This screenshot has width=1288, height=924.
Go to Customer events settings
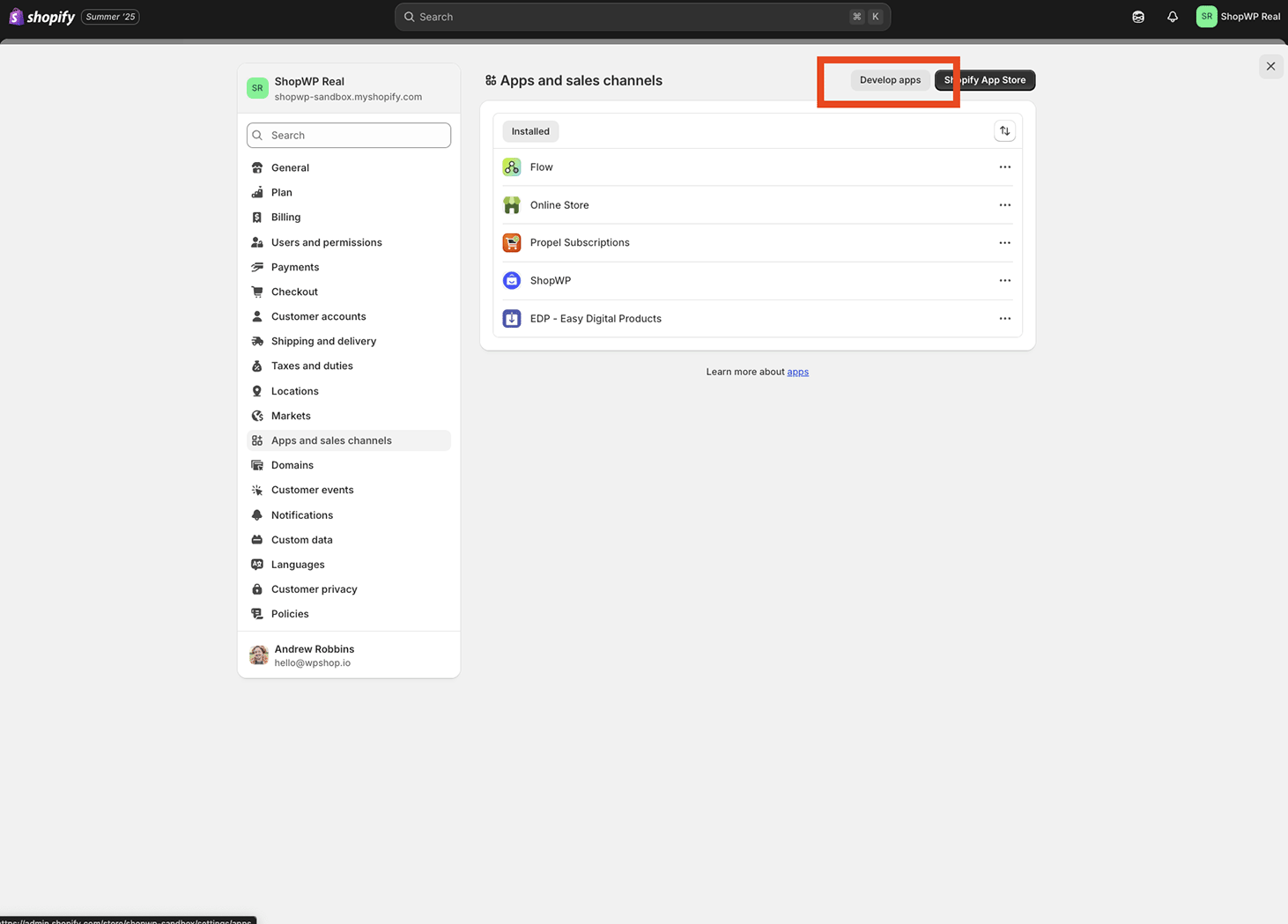[349, 490]
